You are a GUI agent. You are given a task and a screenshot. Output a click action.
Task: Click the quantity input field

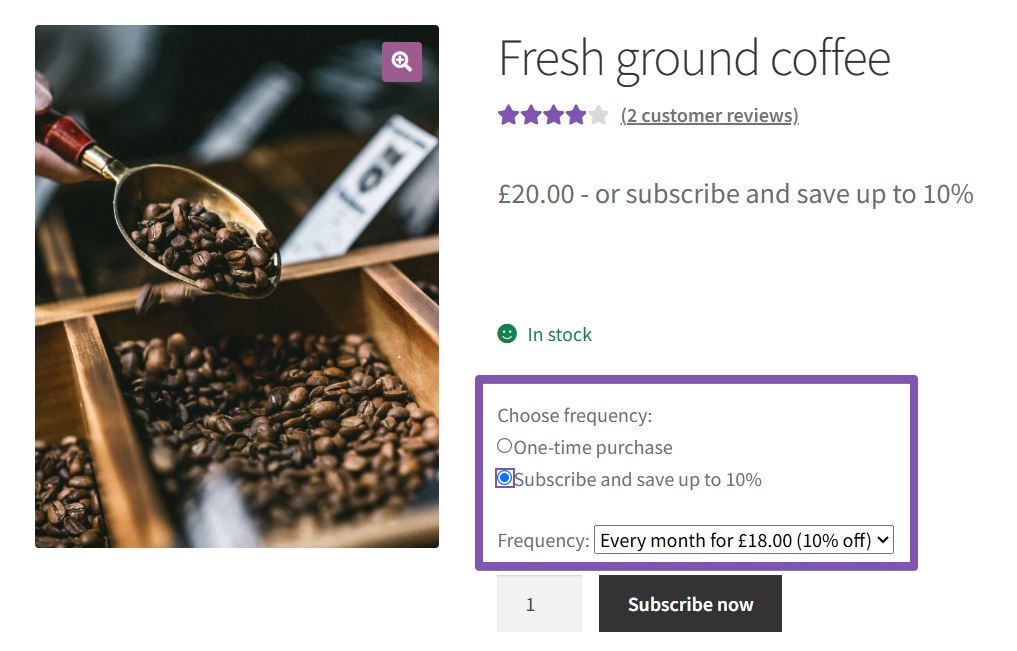[x=539, y=603]
